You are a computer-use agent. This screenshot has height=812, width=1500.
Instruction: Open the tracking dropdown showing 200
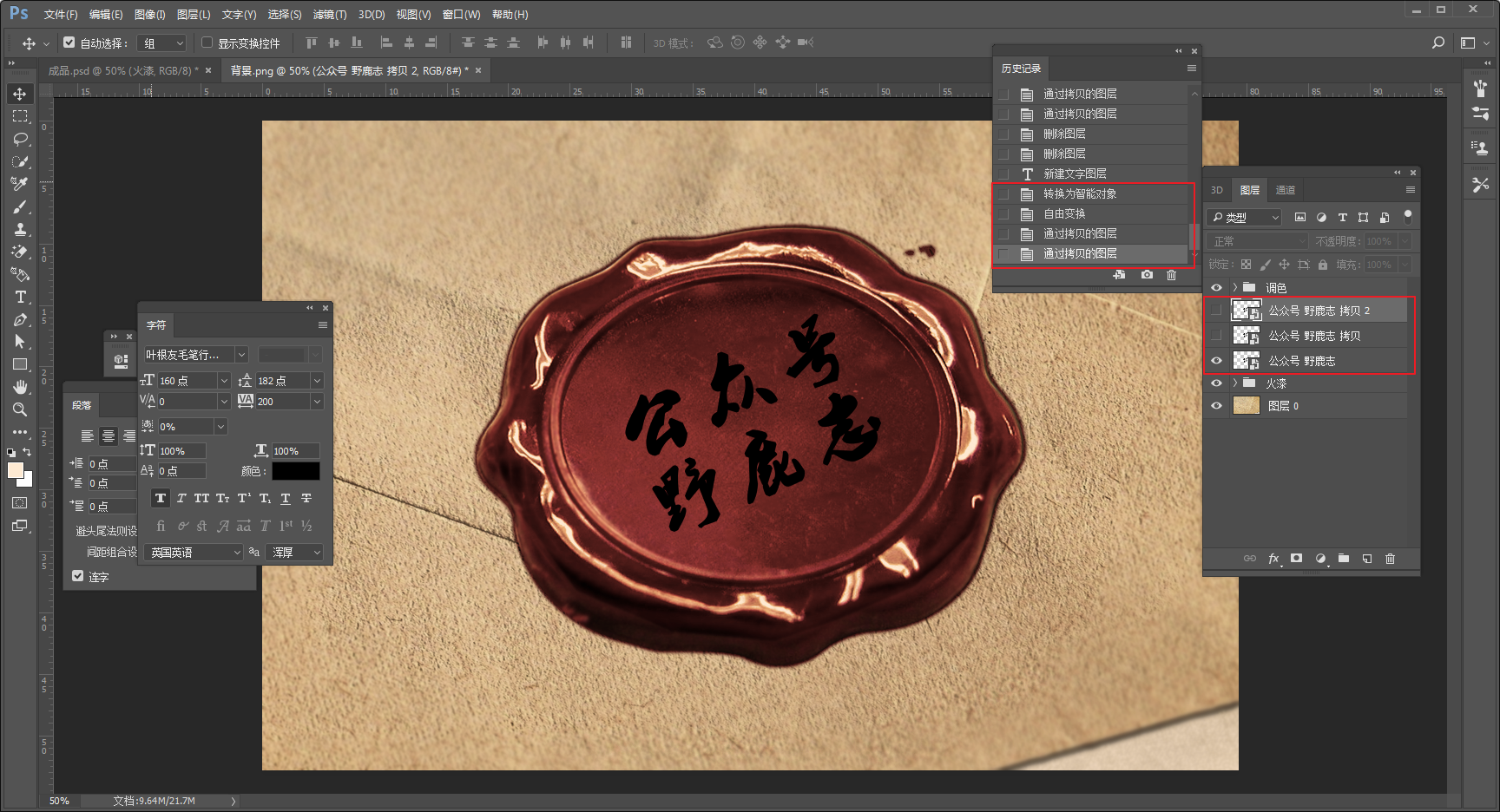(317, 402)
